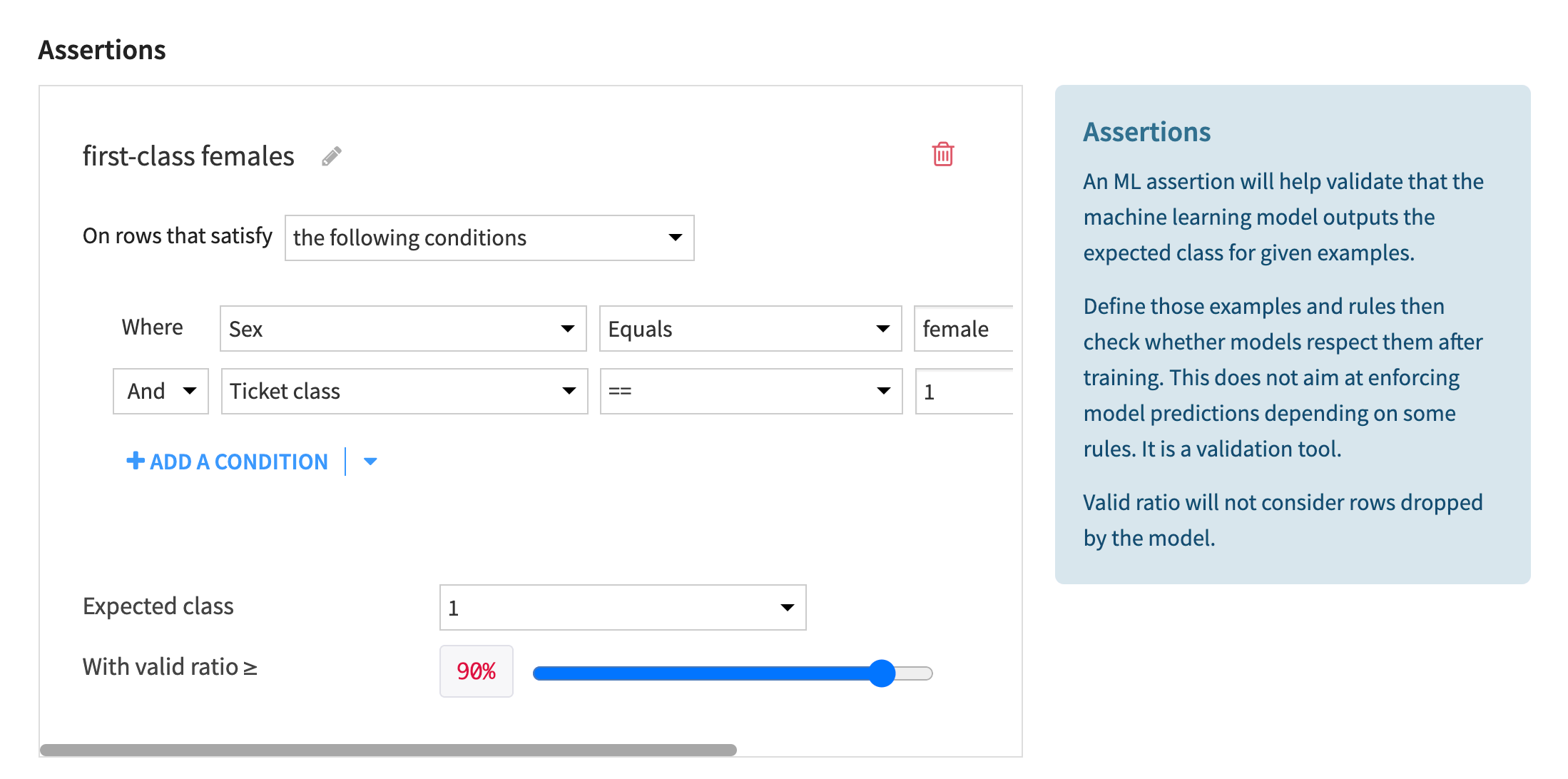
Task: Click the horizontal scrollbar at the bottom
Action: click(x=389, y=749)
